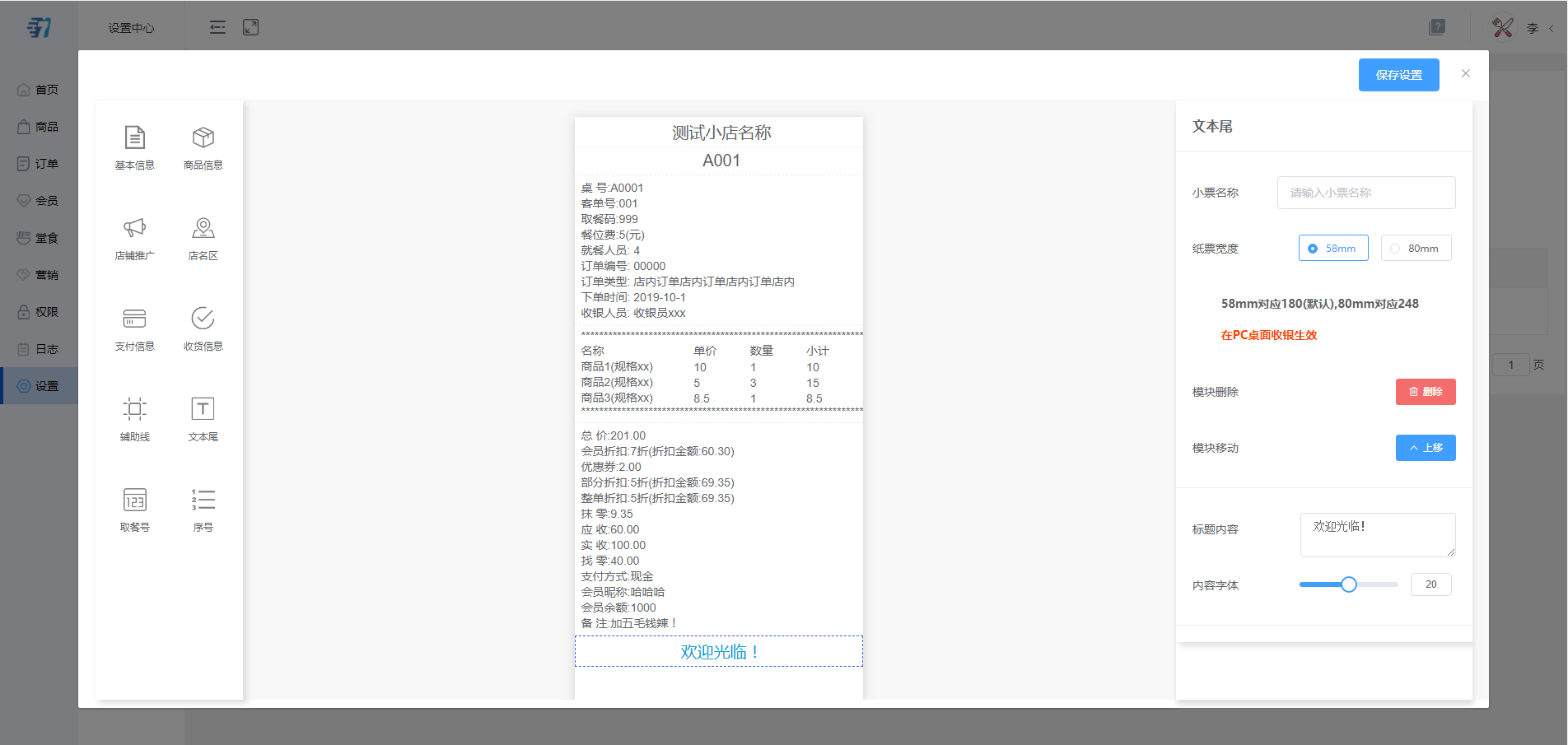Add the 基本信息 module
The width and height of the screenshot is (1568, 745).
[135, 147]
